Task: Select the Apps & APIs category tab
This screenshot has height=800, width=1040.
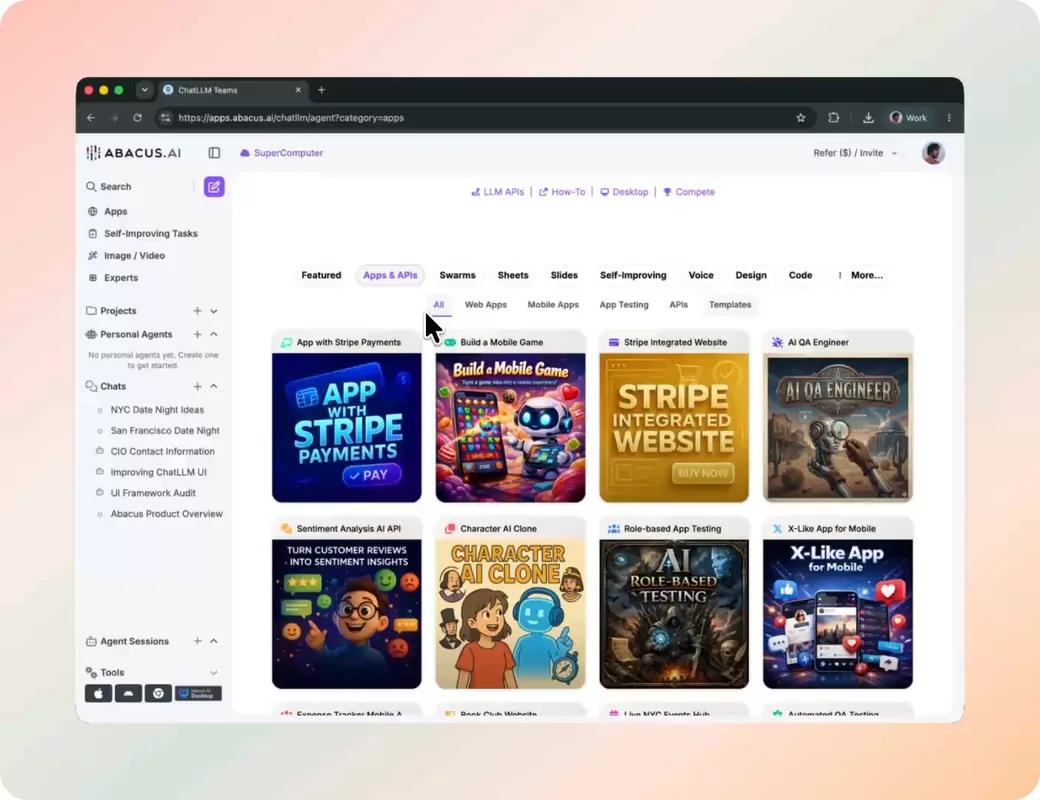Action: [x=390, y=275]
